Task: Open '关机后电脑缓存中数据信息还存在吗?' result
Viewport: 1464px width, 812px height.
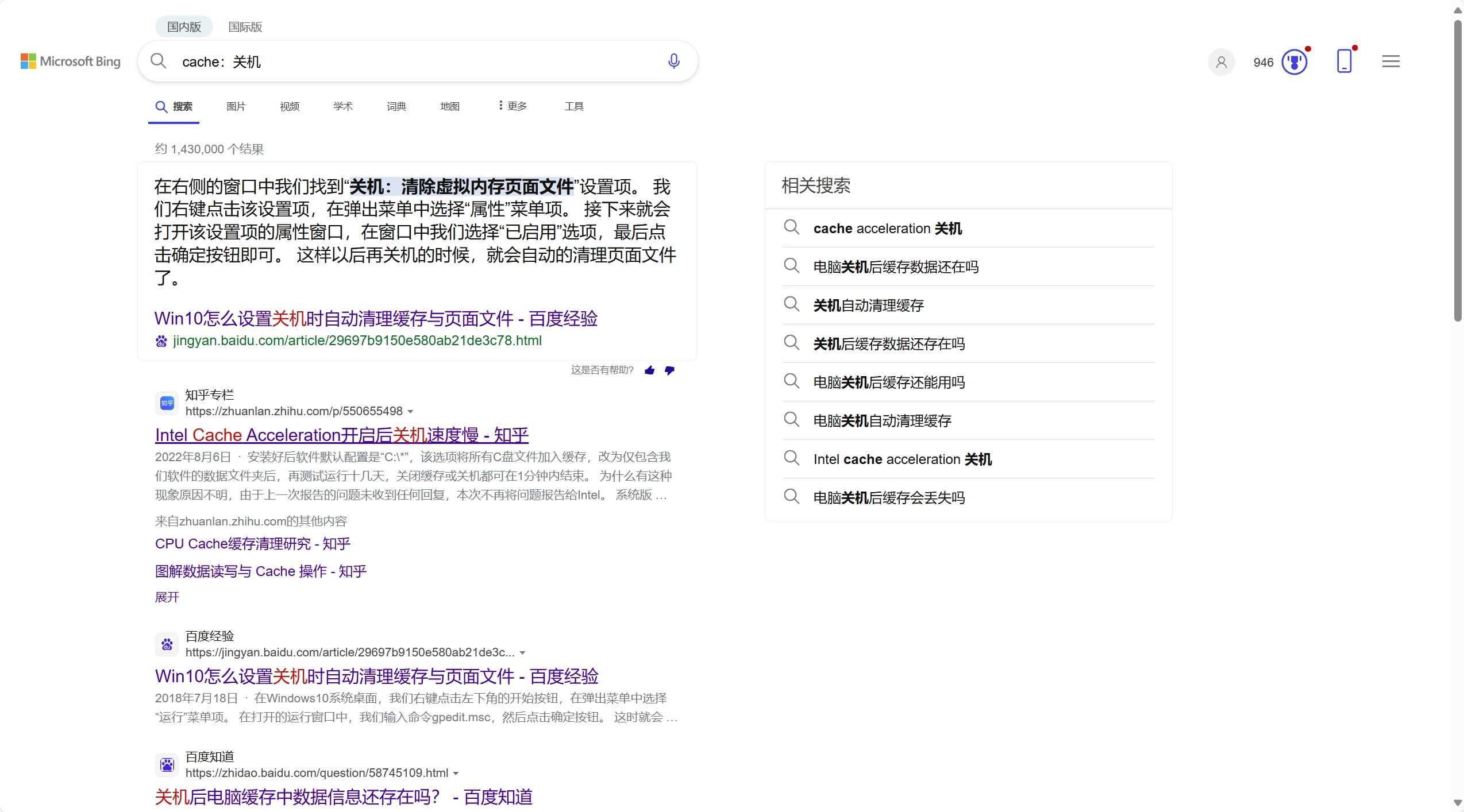Action: [344, 797]
